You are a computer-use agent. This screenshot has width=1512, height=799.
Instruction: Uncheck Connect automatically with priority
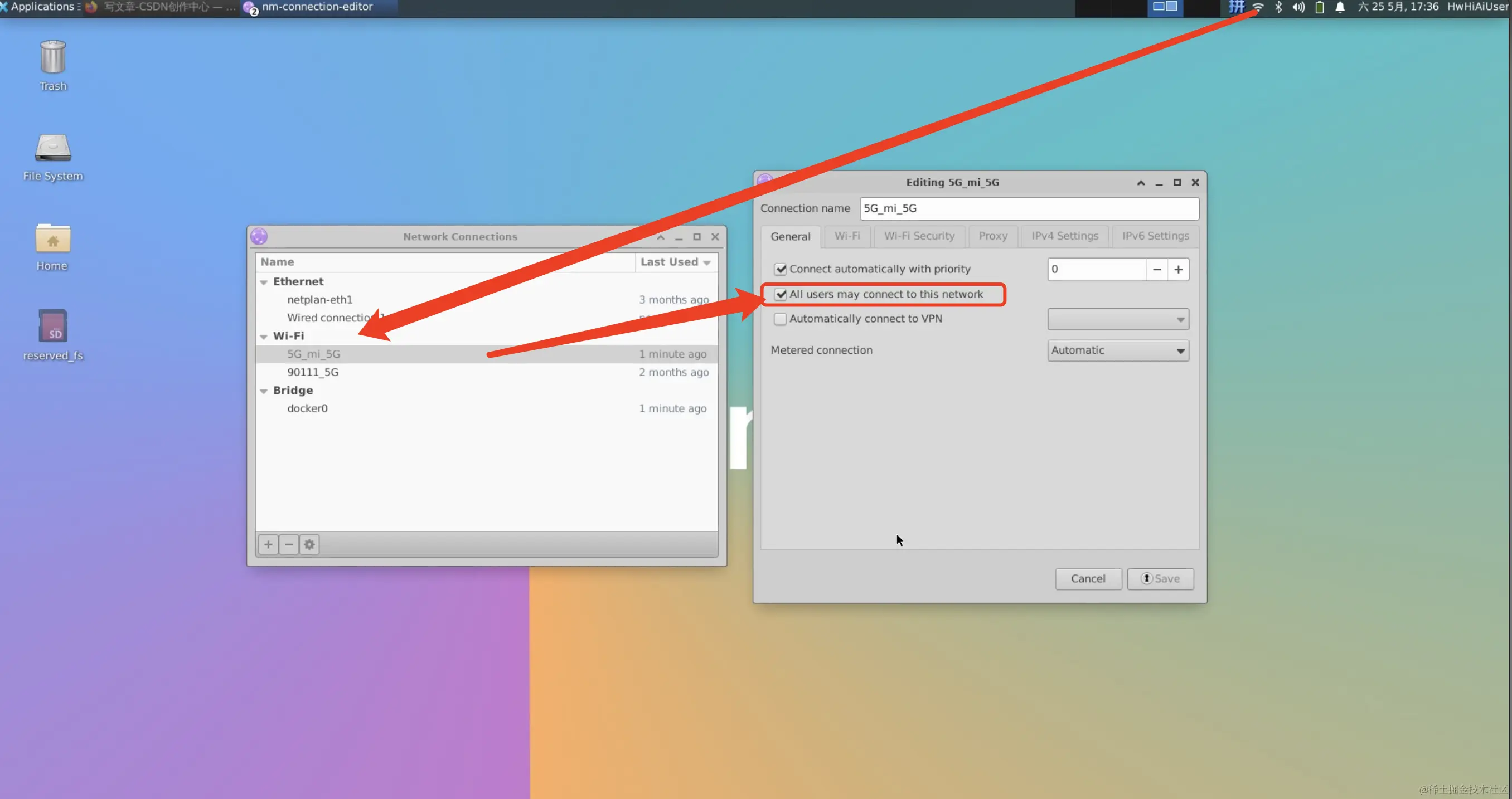[x=780, y=269]
